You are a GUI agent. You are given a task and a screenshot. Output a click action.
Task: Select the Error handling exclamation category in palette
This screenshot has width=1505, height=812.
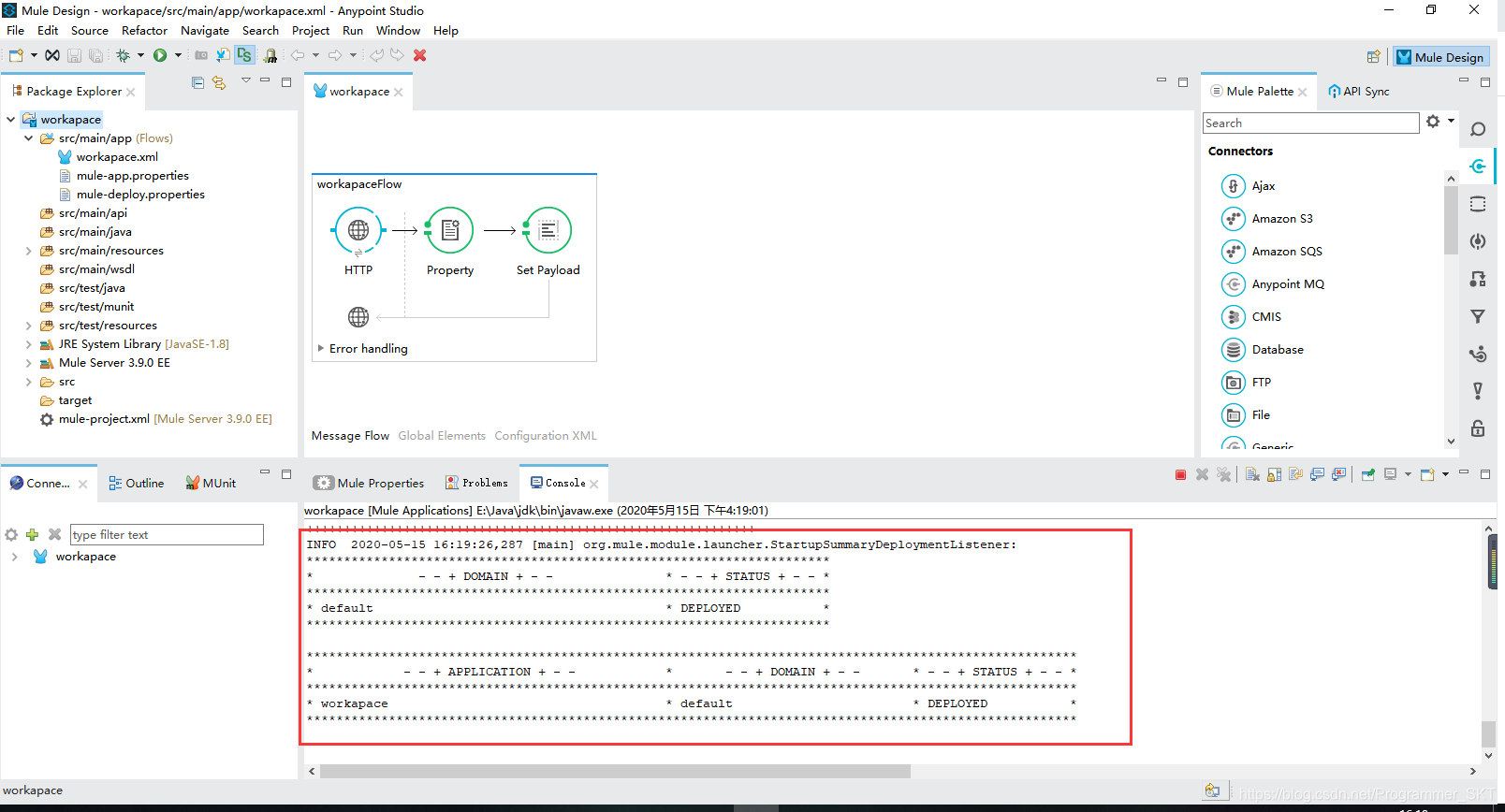[1478, 391]
